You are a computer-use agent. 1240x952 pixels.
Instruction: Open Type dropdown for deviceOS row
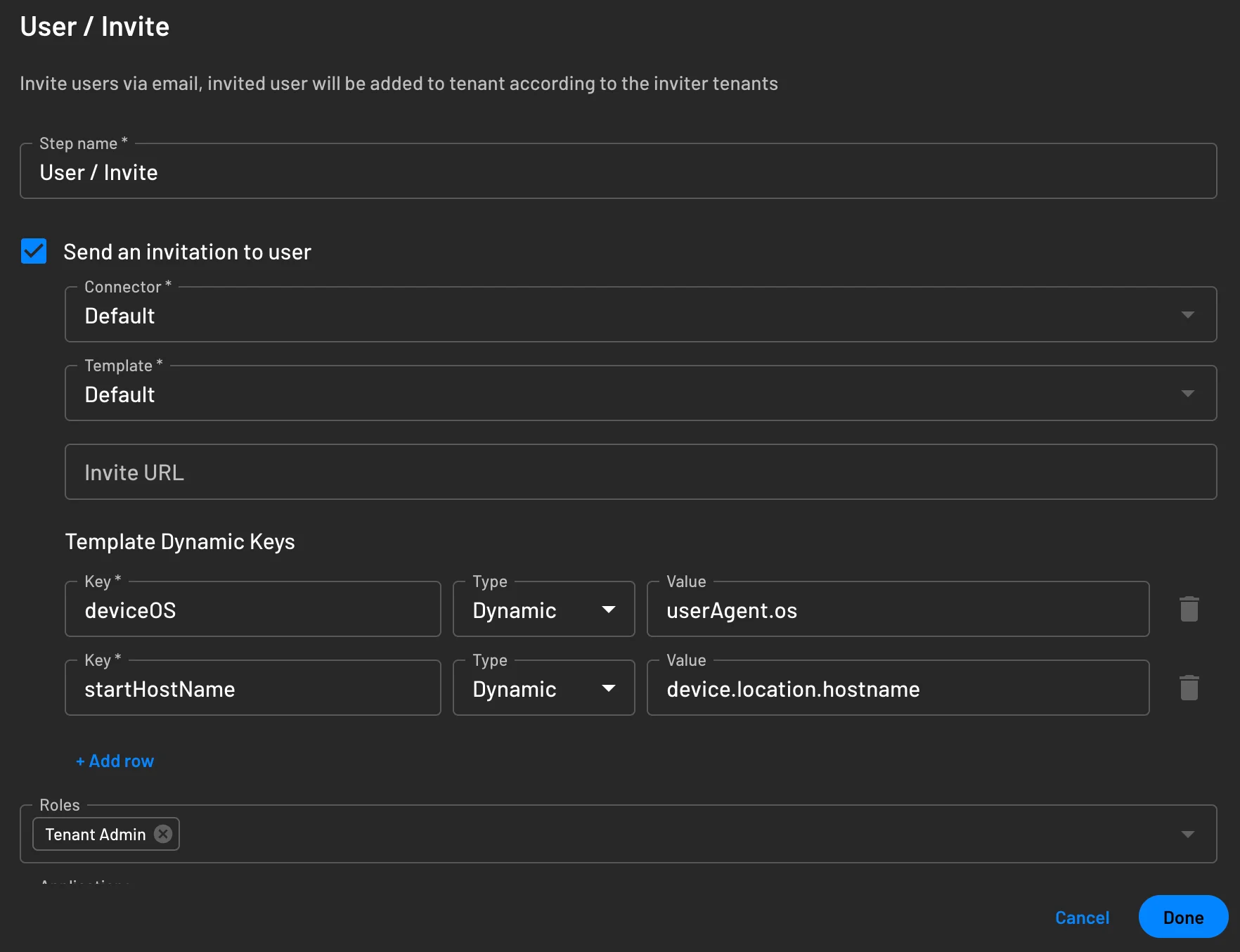[x=543, y=610]
